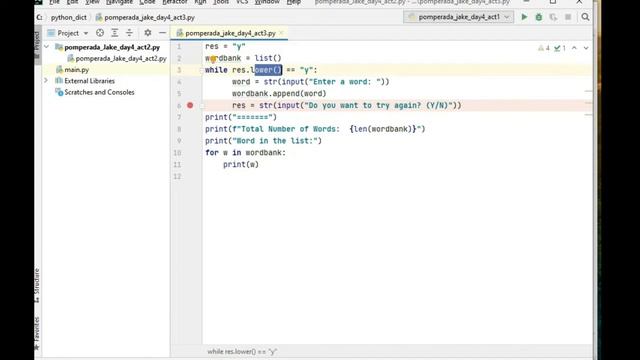Select External Libraries tree item
640x360 pixels.
[x=89, y=81]
